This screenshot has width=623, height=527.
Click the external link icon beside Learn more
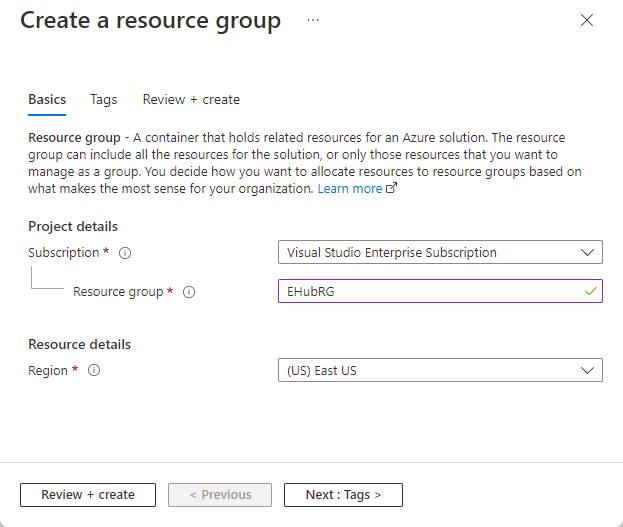tap(392, 189)
